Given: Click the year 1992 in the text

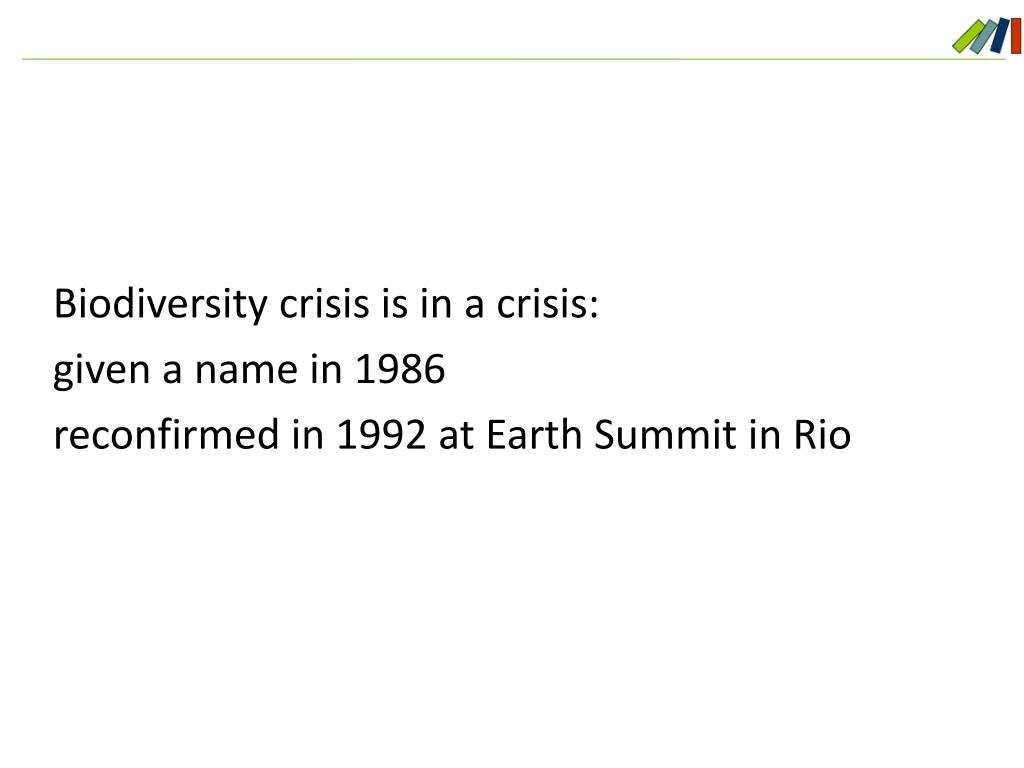Looking at the screenshot, I should pyautogui.click(x=381, y=434).
